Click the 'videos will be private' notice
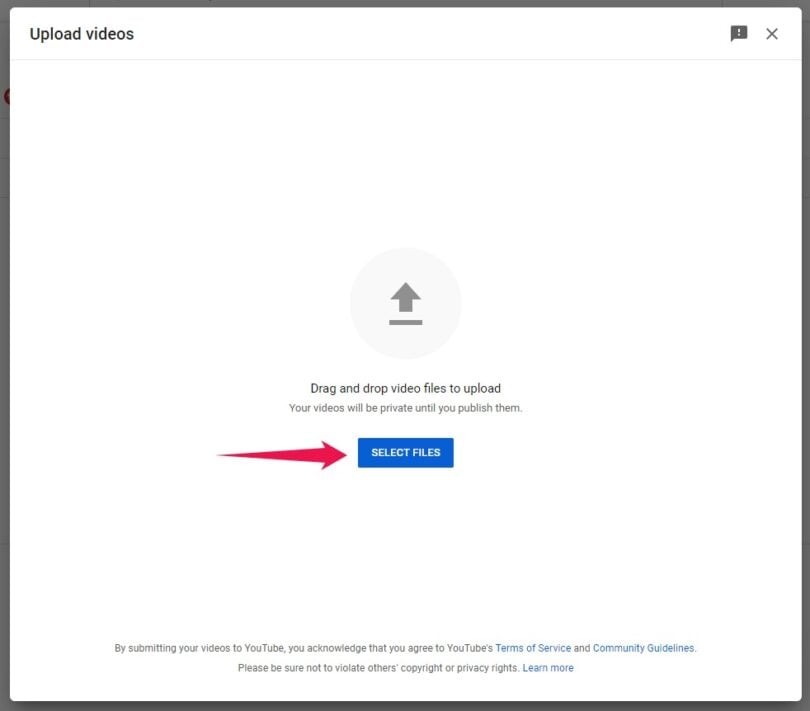810x711 pixels. pyautogui.click(x=405, y=408)
